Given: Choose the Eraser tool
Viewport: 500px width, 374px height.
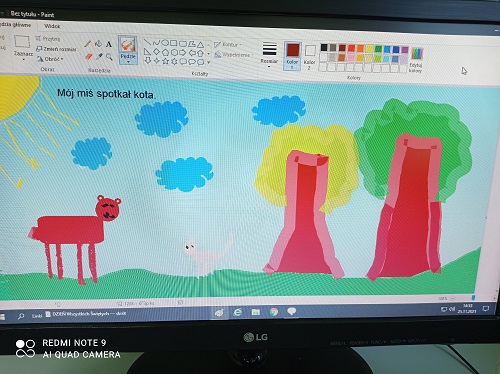Looking at the screenshot, I should point(88,56).
